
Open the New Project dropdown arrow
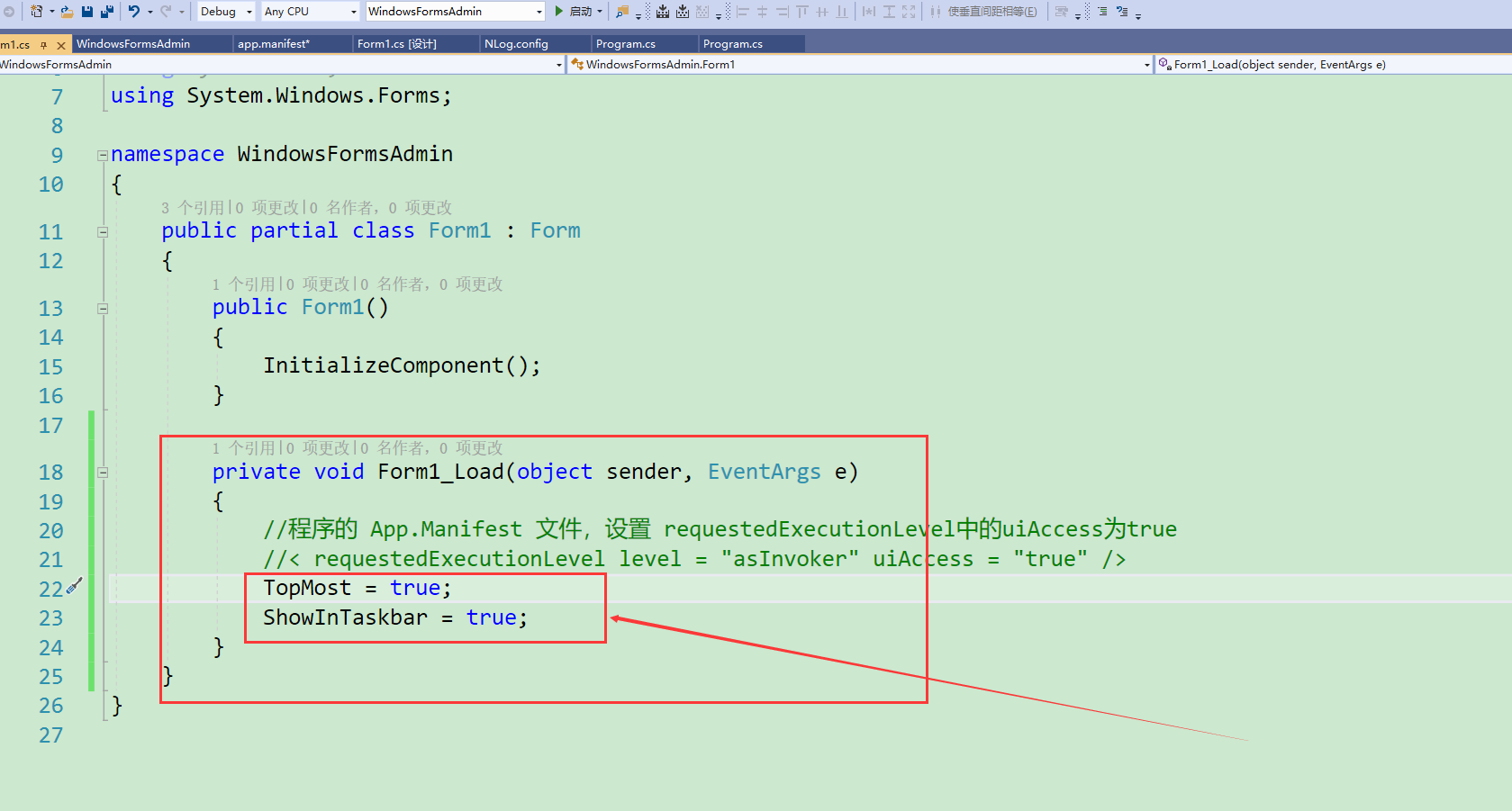[51, 12]
